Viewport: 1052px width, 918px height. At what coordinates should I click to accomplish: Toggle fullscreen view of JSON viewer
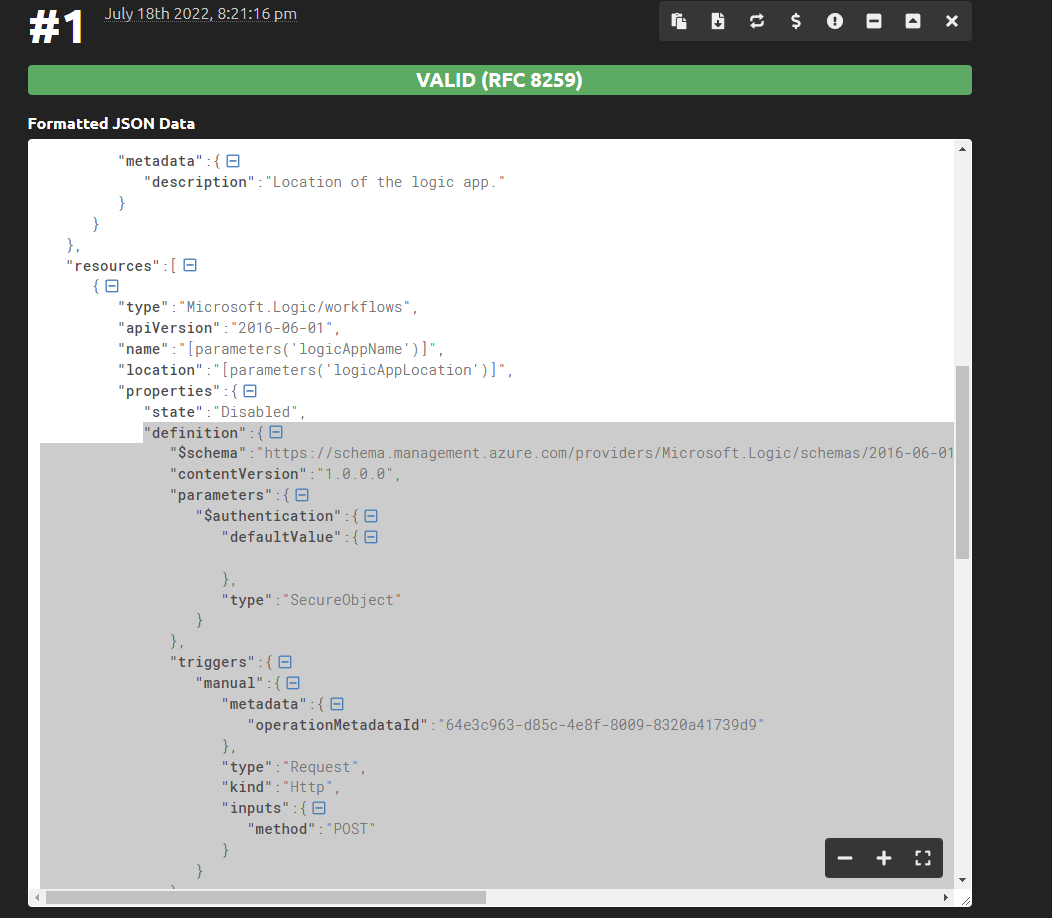923,858
